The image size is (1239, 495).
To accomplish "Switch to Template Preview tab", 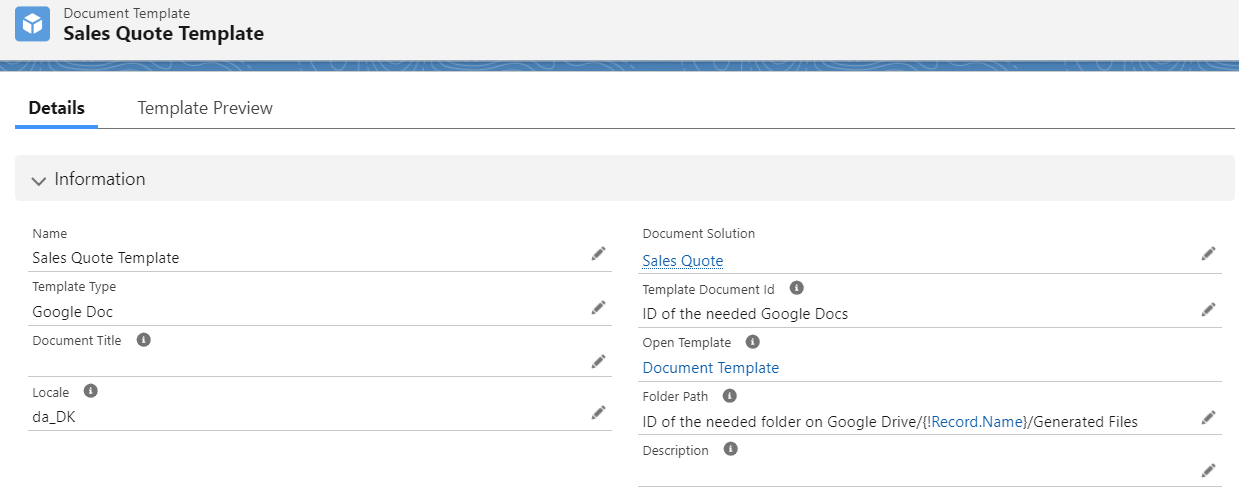I will 205,108.
